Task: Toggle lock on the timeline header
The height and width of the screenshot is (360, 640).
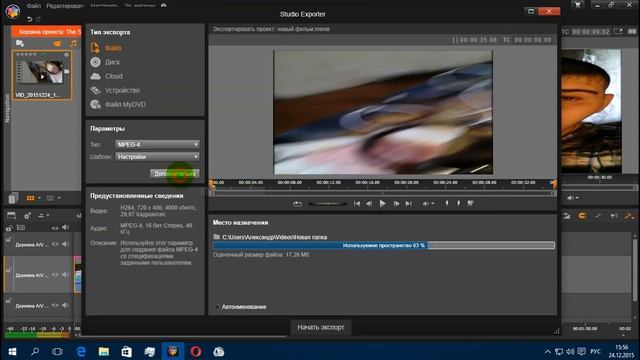Action: coord(9,228)
